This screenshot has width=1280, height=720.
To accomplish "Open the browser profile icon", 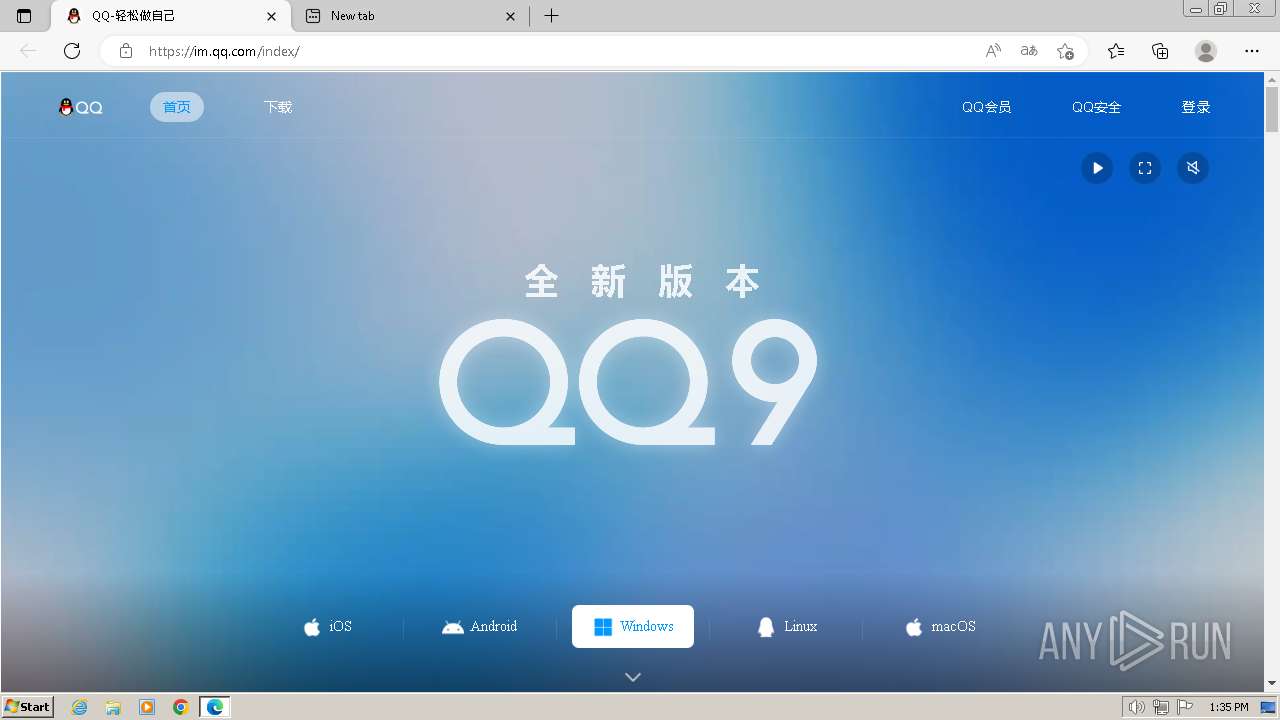I will pos(1206,51).
